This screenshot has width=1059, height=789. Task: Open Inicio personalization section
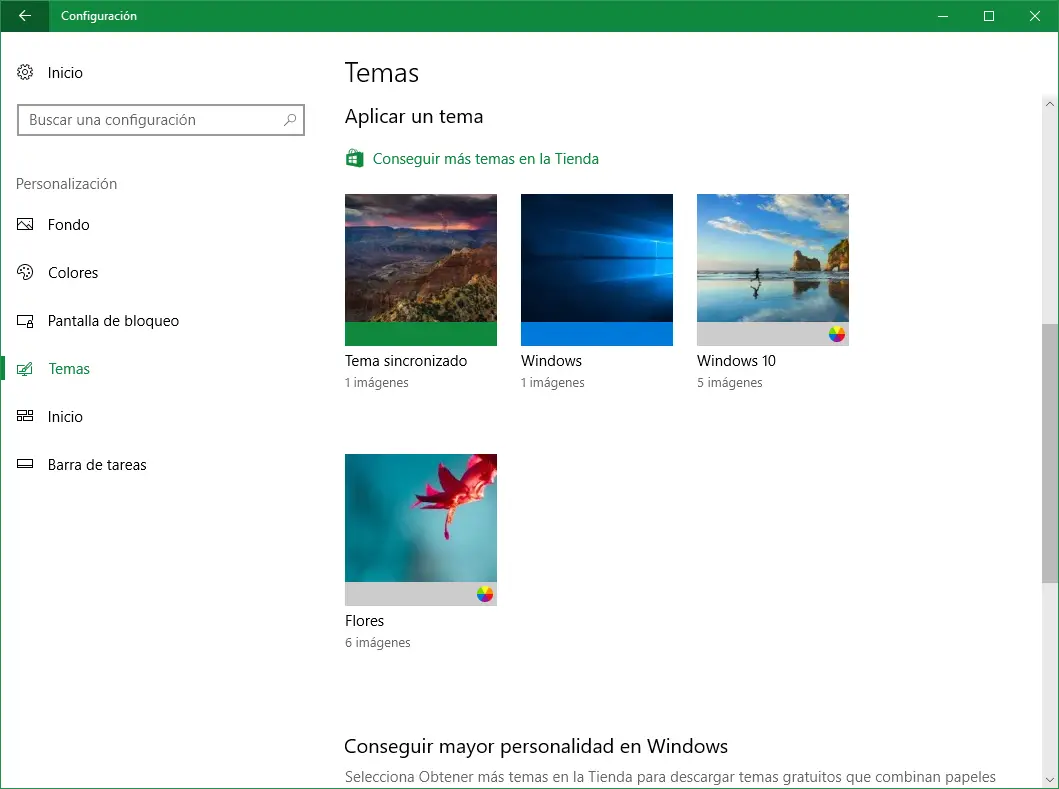pyautogui.click(x=65, y=416)
